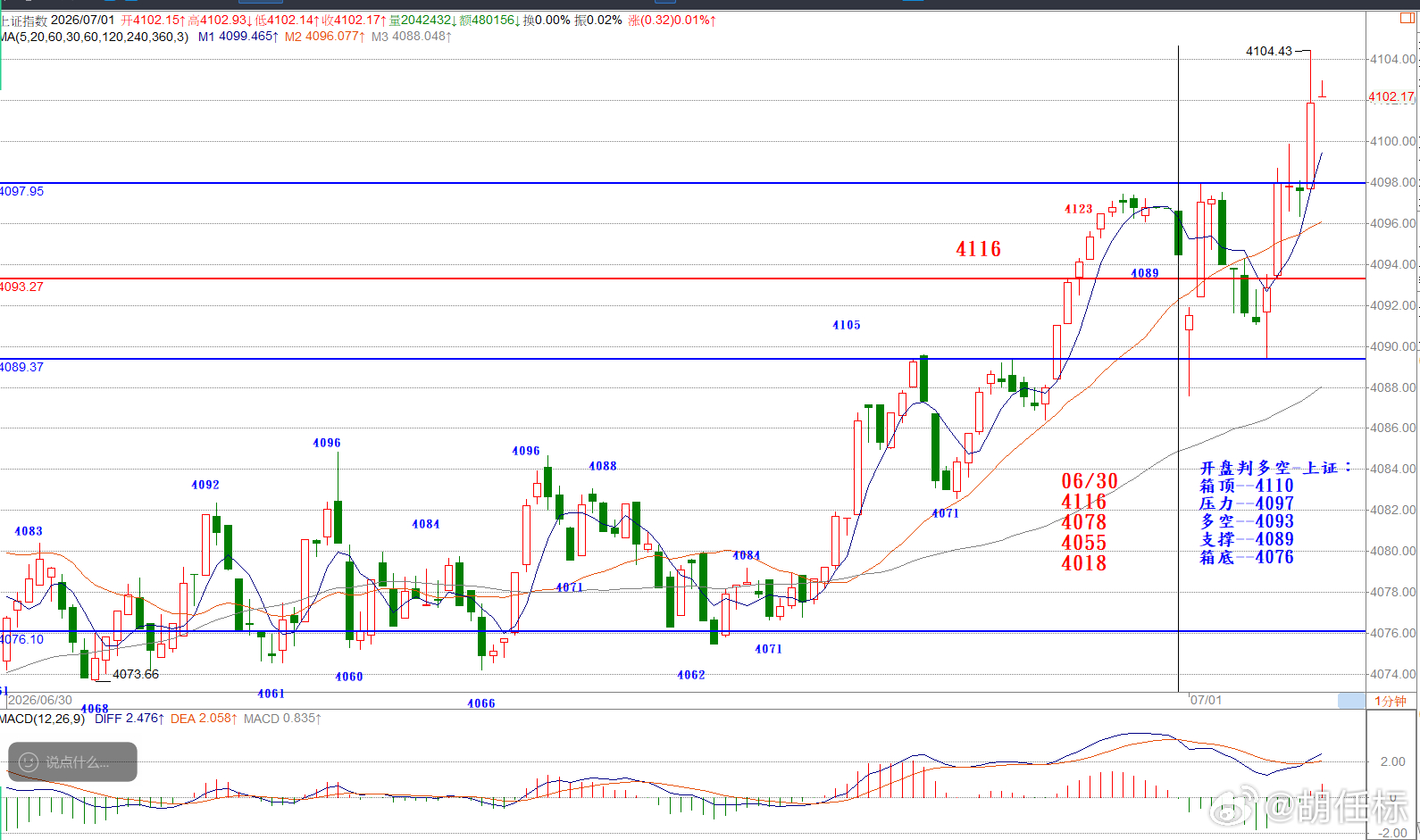Image resolution: width=1420 pixels, height=840 pixels.
Task: Click the turnover value 额480156
Action: coord(490,20)
